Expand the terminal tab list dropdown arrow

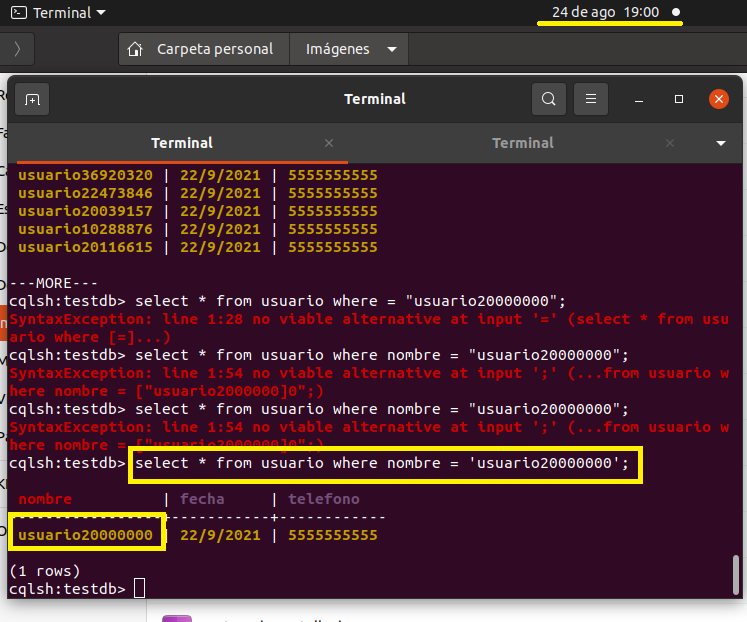721,143
